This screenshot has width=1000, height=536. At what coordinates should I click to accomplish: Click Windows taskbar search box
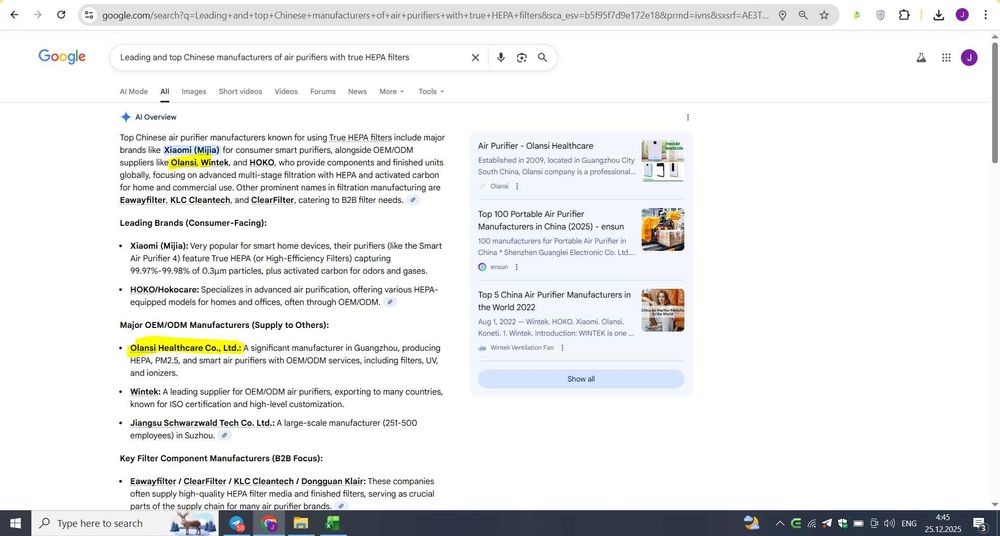click(124, 523)
